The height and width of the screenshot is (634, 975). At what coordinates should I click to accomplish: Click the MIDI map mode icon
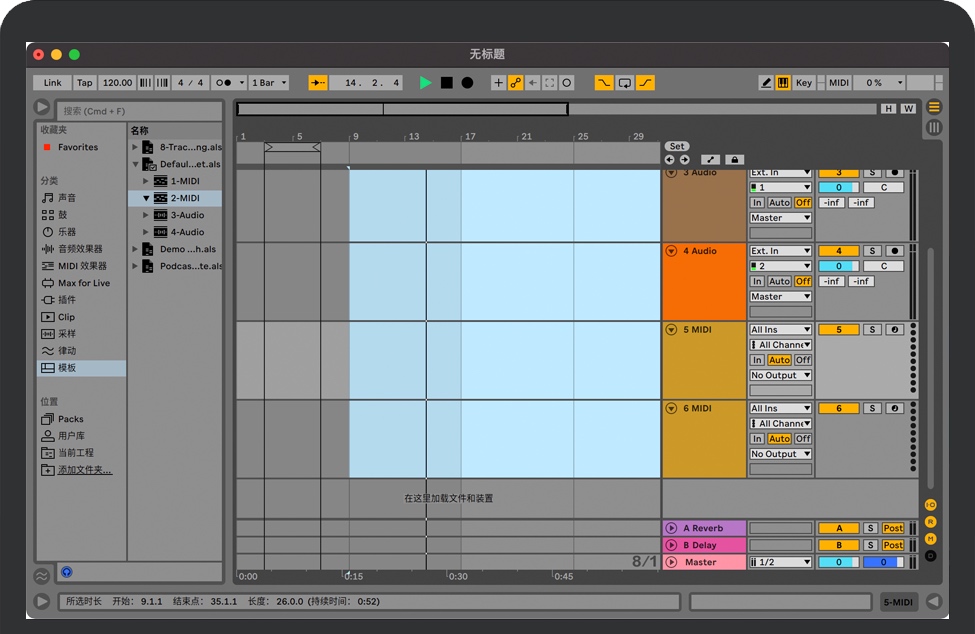[x=838, y=82]
